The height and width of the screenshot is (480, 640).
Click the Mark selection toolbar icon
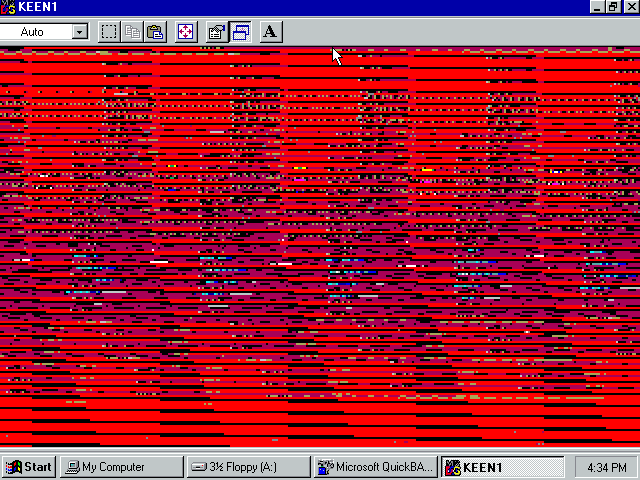point(109,32)
